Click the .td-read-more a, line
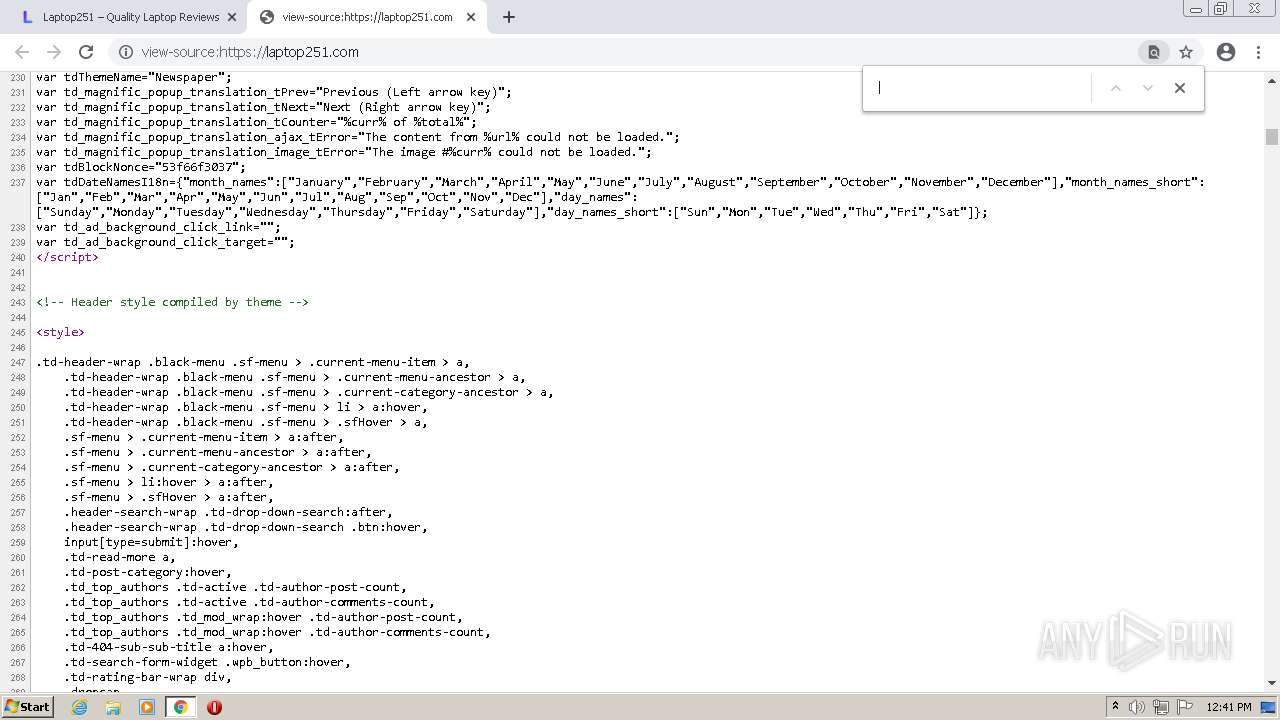1280x720 pixels. pos(119,557)
